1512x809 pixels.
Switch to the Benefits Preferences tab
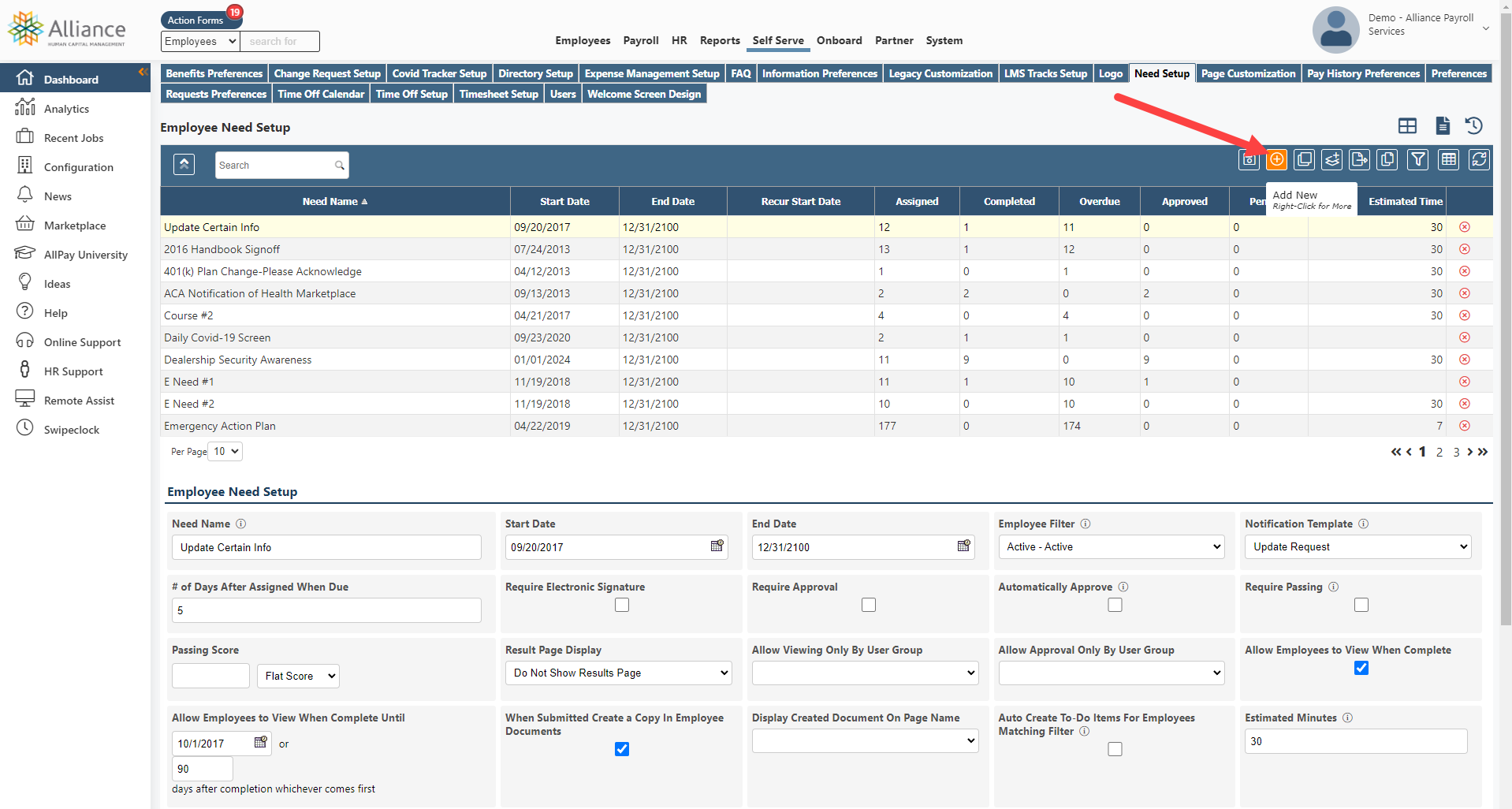(x=214, y=73)
